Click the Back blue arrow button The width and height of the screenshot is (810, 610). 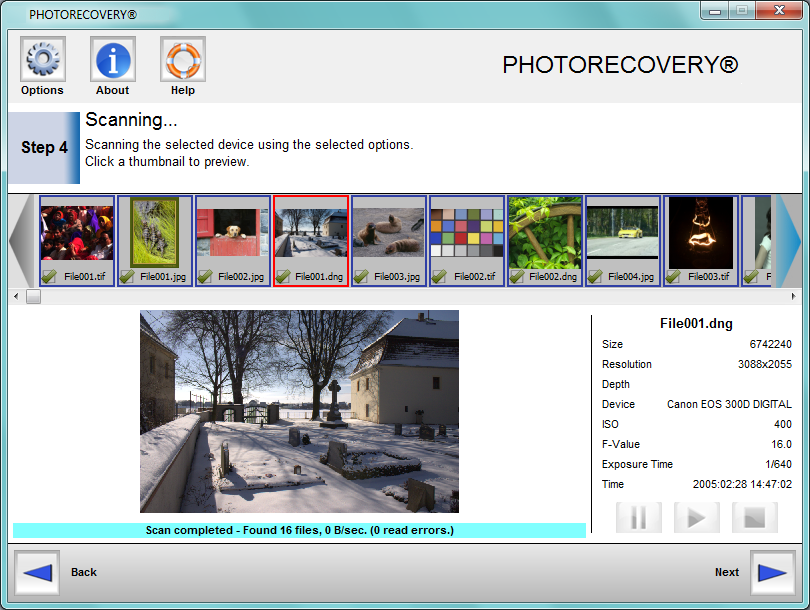pyautogui.click(x=37, y=573)
